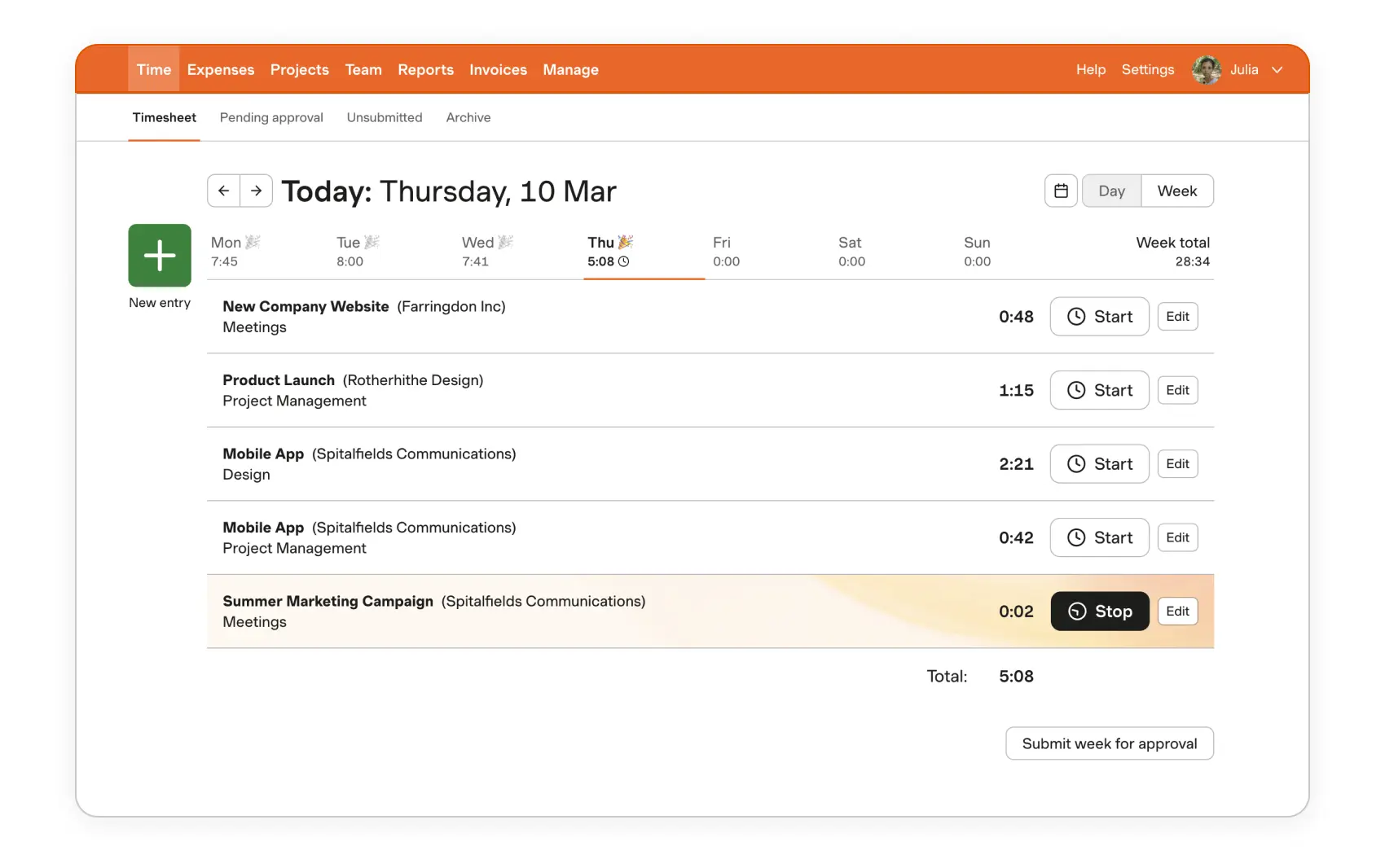The image size is (1385, 868).
Task: Start the timer for Mobile App Design
Action: (1099, 463)
